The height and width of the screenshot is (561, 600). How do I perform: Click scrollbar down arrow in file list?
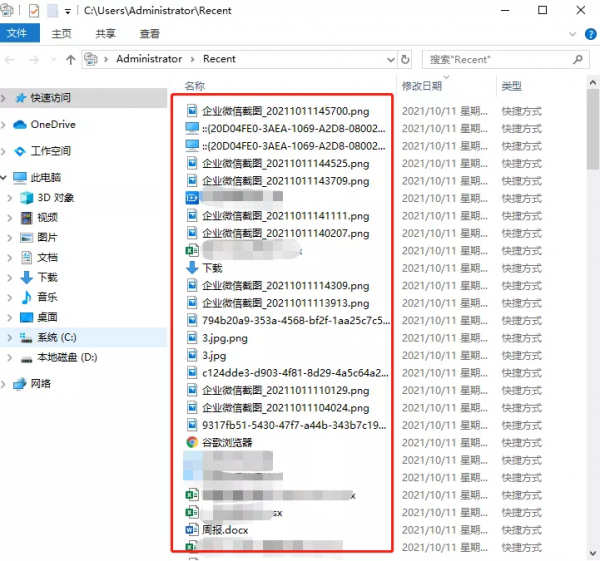click(593, 553)
